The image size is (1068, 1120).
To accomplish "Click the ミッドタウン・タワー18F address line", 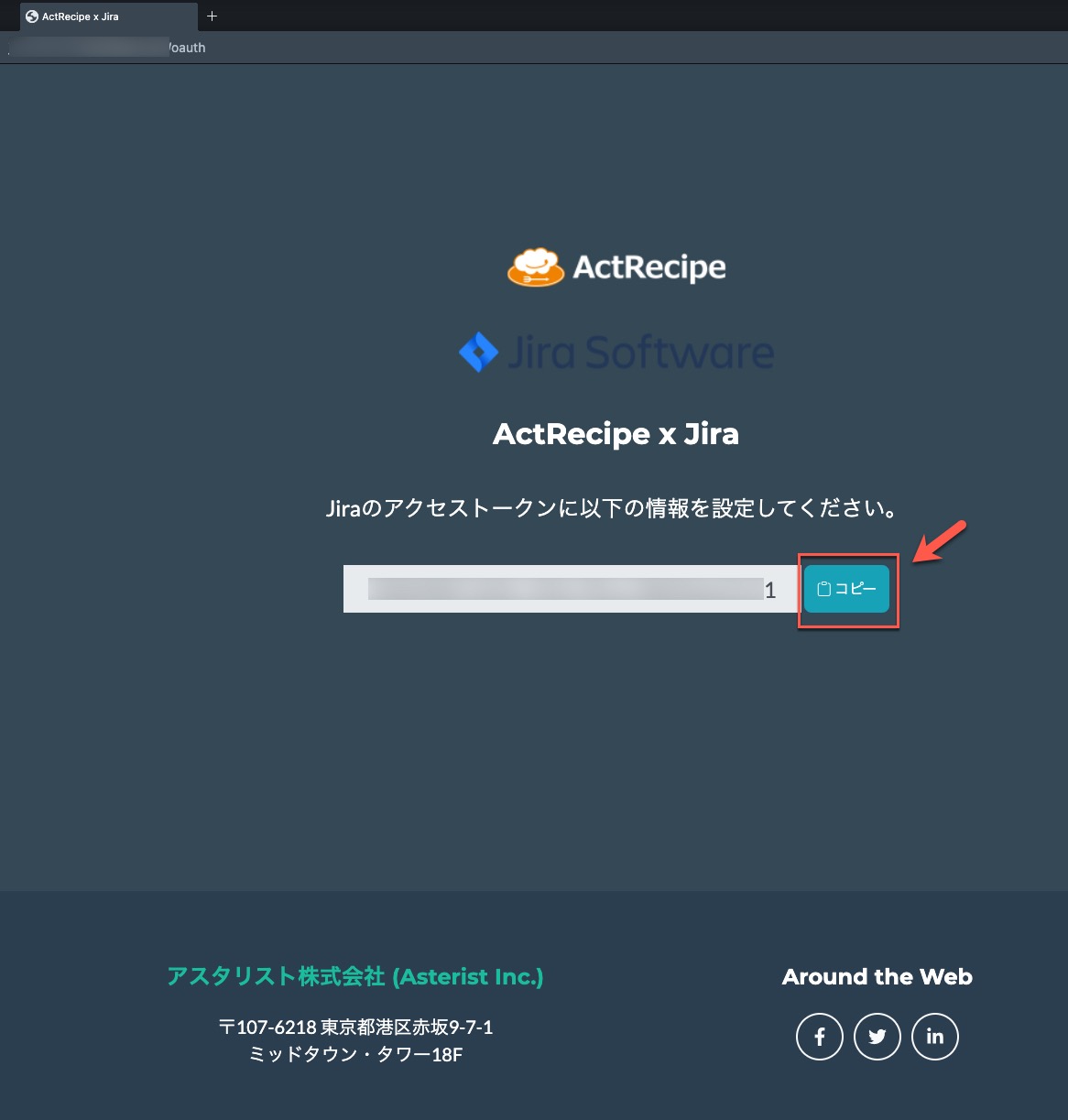I will (x=355, y=1054).
